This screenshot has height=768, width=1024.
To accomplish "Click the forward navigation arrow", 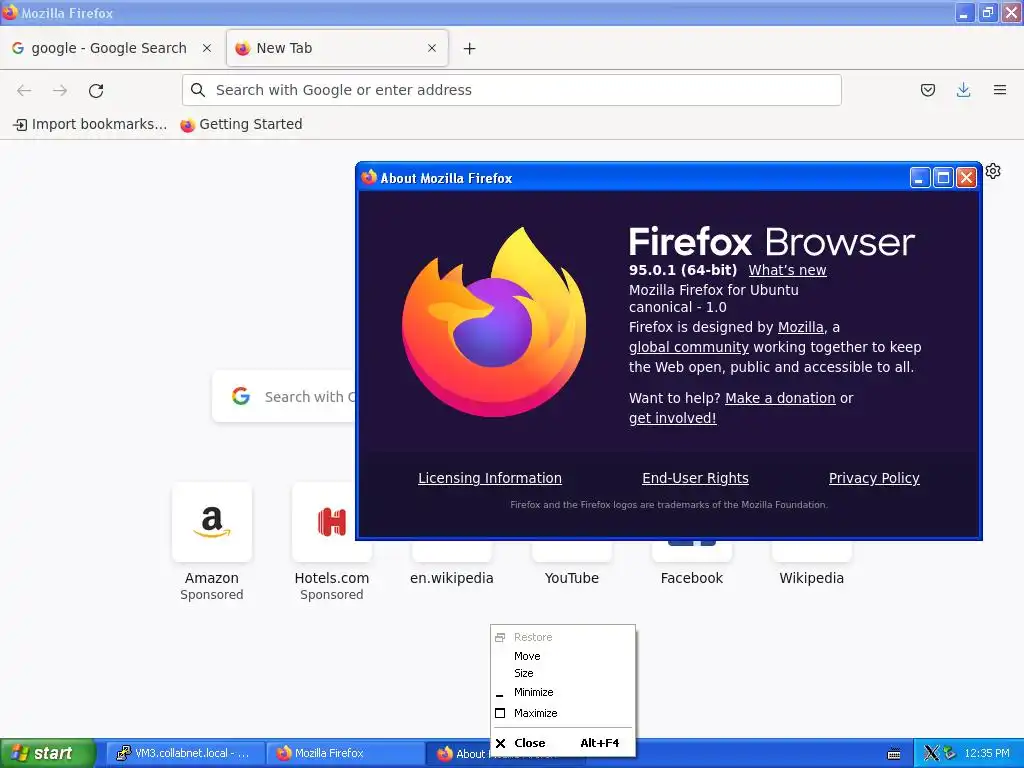I will point(60,91).
